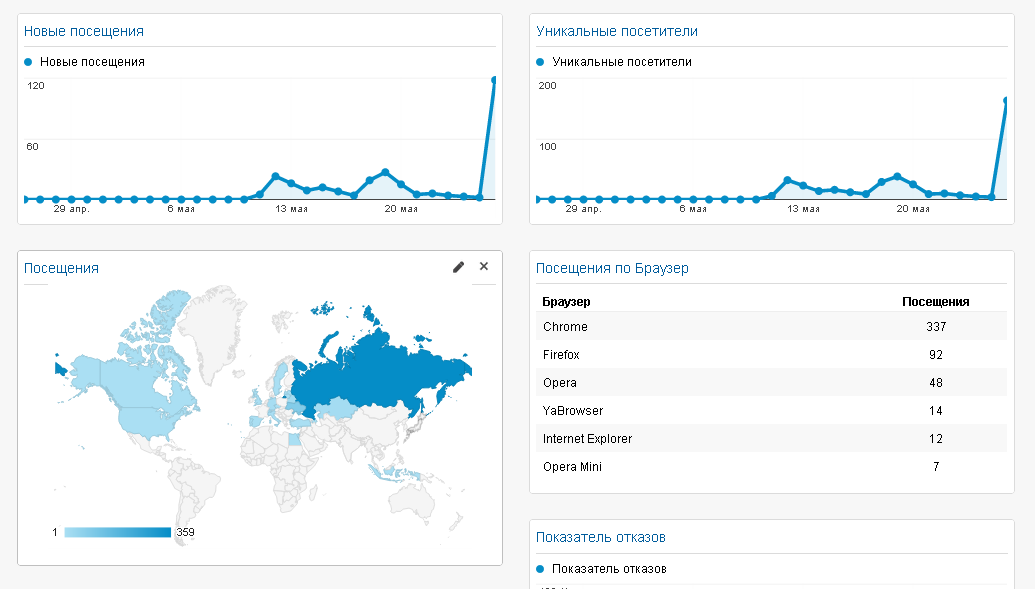Select the Firefox browser row
This screenshot has height=589, width=1035.
click(771, 355)
